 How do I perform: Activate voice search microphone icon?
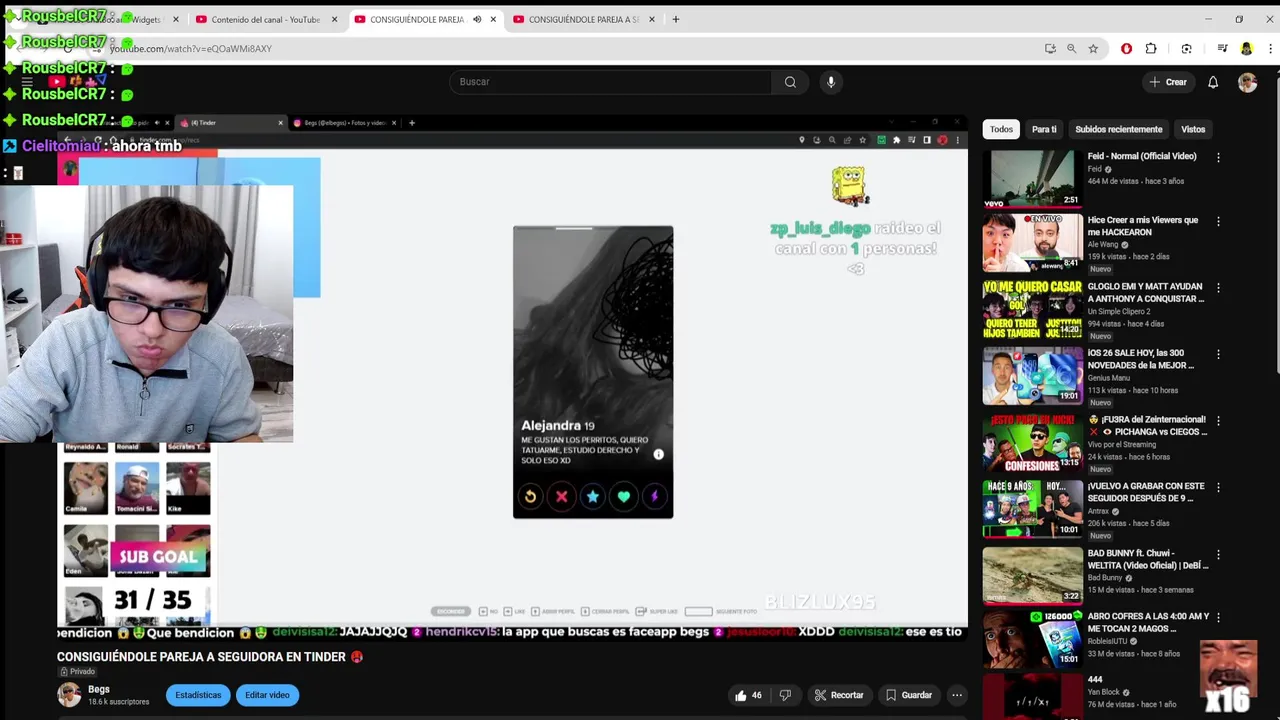click(830, 82)
